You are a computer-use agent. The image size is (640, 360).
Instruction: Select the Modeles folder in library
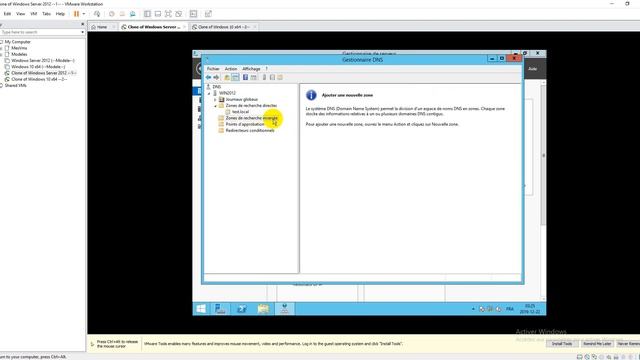click(x=19, y=54)
